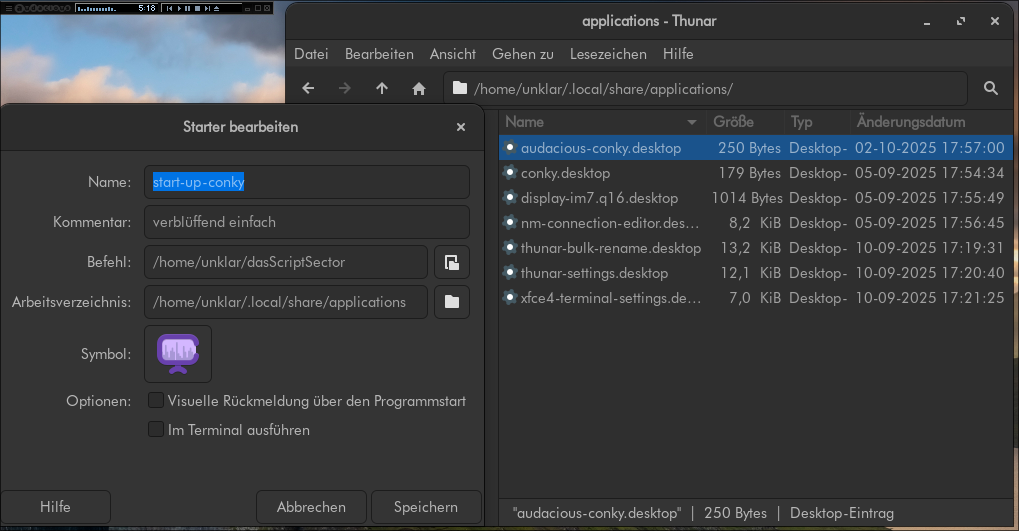
Task: Open the Bearbeiten menu
Action: click(x=380, y=54)
